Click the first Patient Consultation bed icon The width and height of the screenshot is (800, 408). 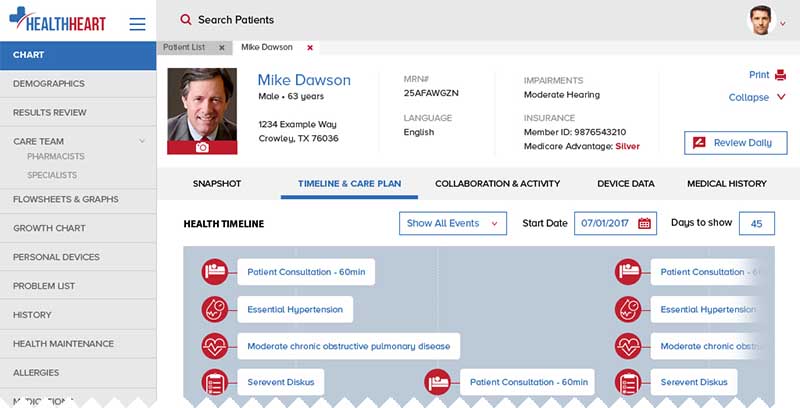click(x=215, y=272)
